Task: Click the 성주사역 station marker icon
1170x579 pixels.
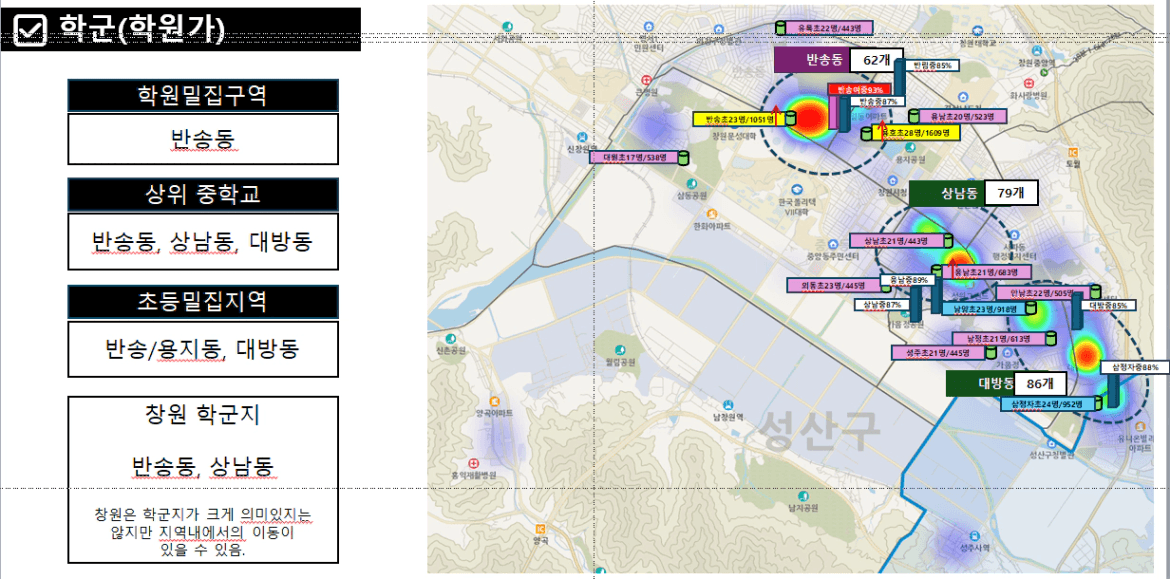Action: coord(975,536)
